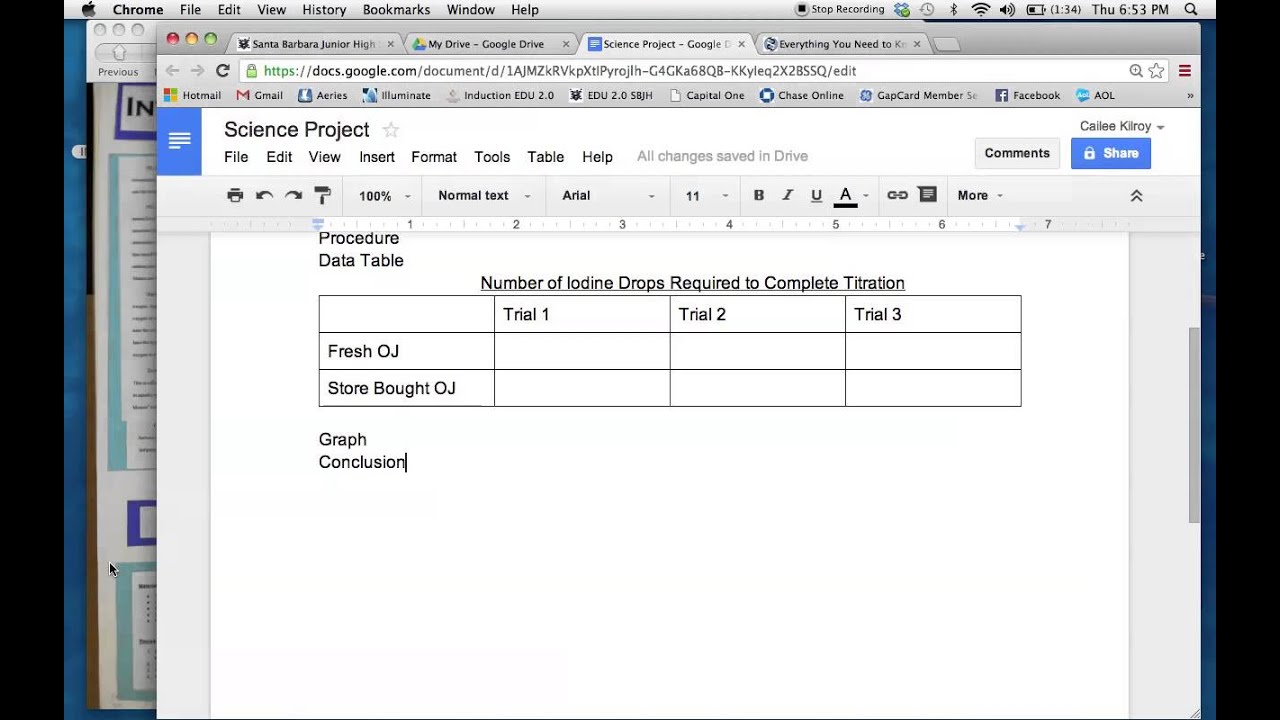1280x720 pixels.
Task: Open the Insert menu
Action: click(377, 157)
